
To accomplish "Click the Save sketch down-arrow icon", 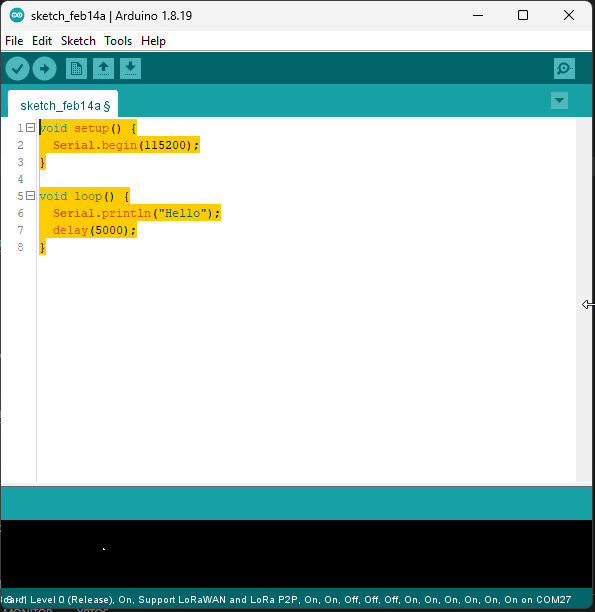I will pyautogui.click(x=130, y=69).
